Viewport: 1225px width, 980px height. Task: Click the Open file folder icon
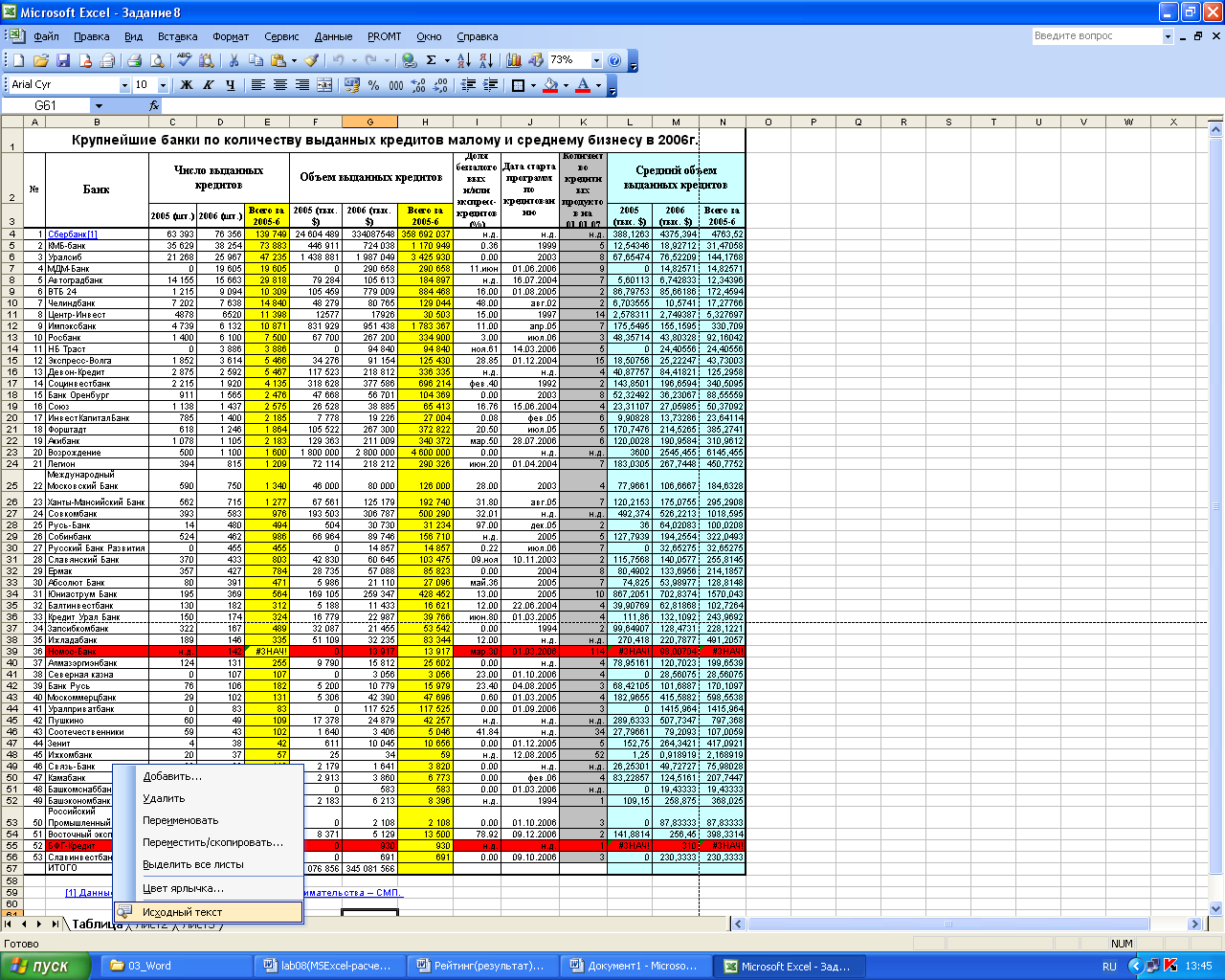point(41,60)
